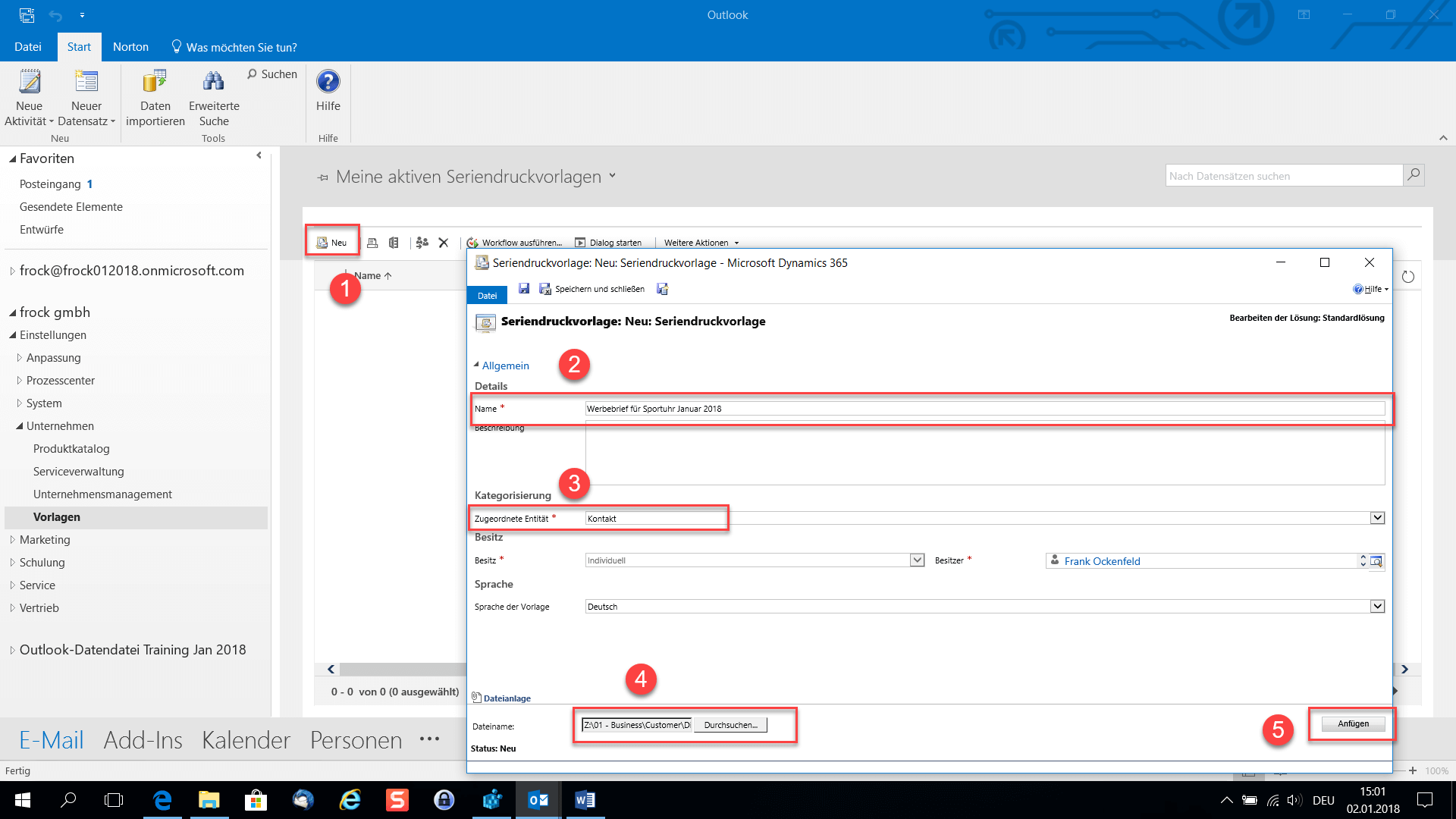Viewport: 1456px width, 819px height.
Task: Open the Entwürfe folder
Action: [x=42, y=230]
